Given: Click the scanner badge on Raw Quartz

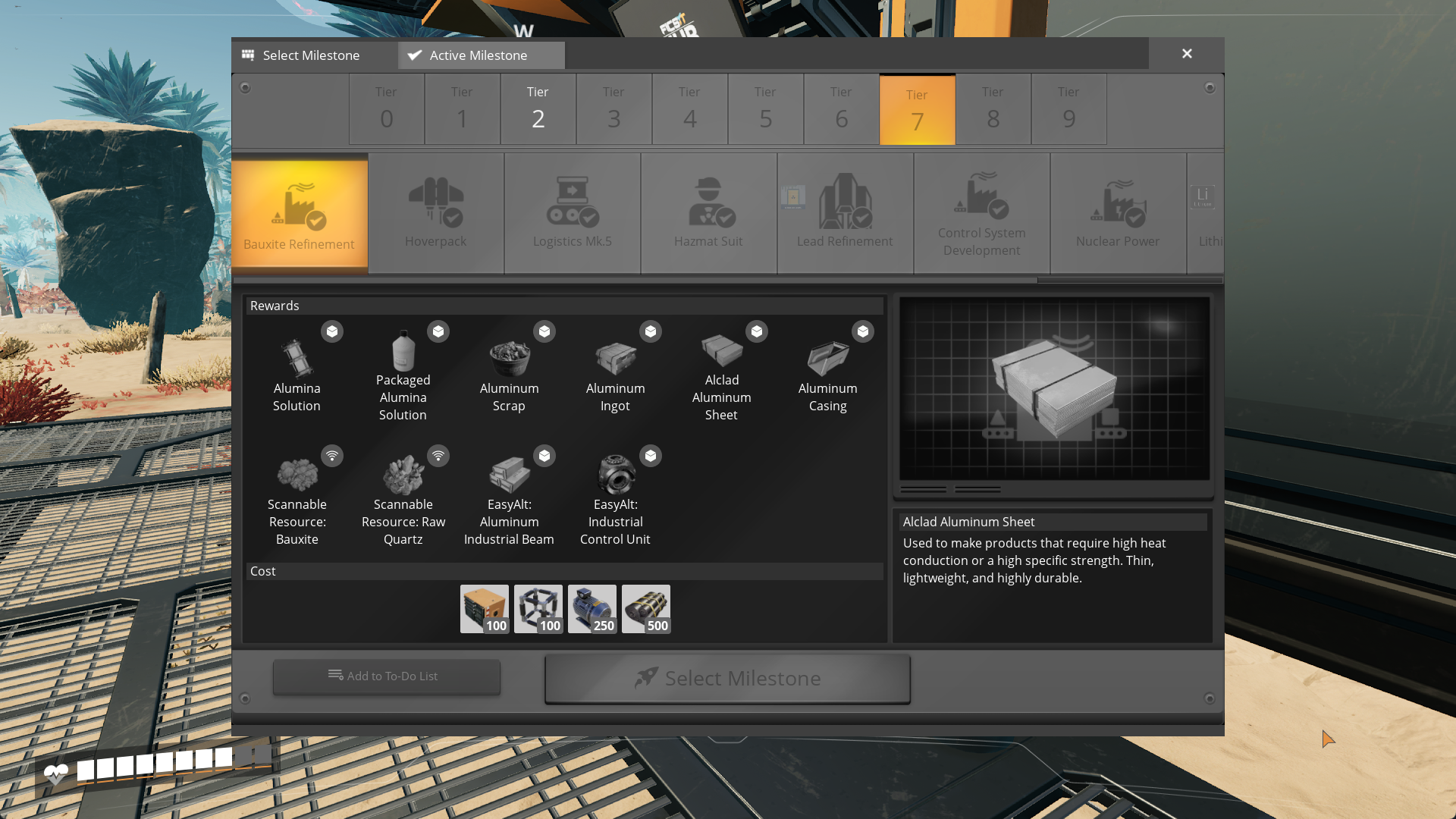Looking at the screenshot, I should tap(438, 456).
